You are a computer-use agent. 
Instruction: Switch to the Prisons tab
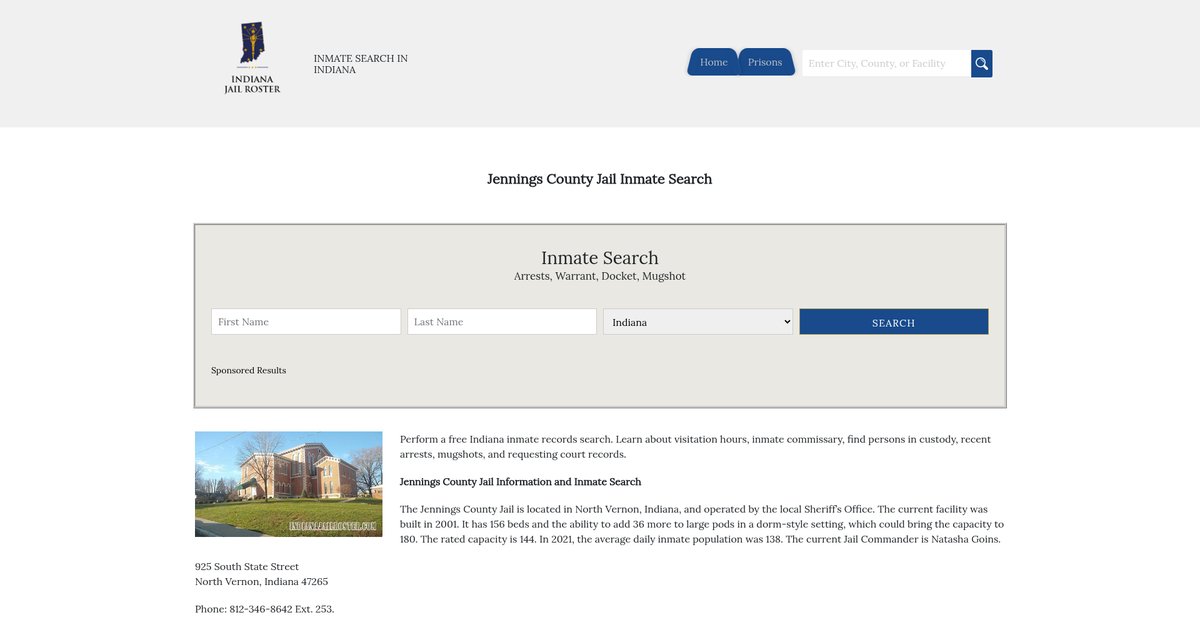(765, 62)
